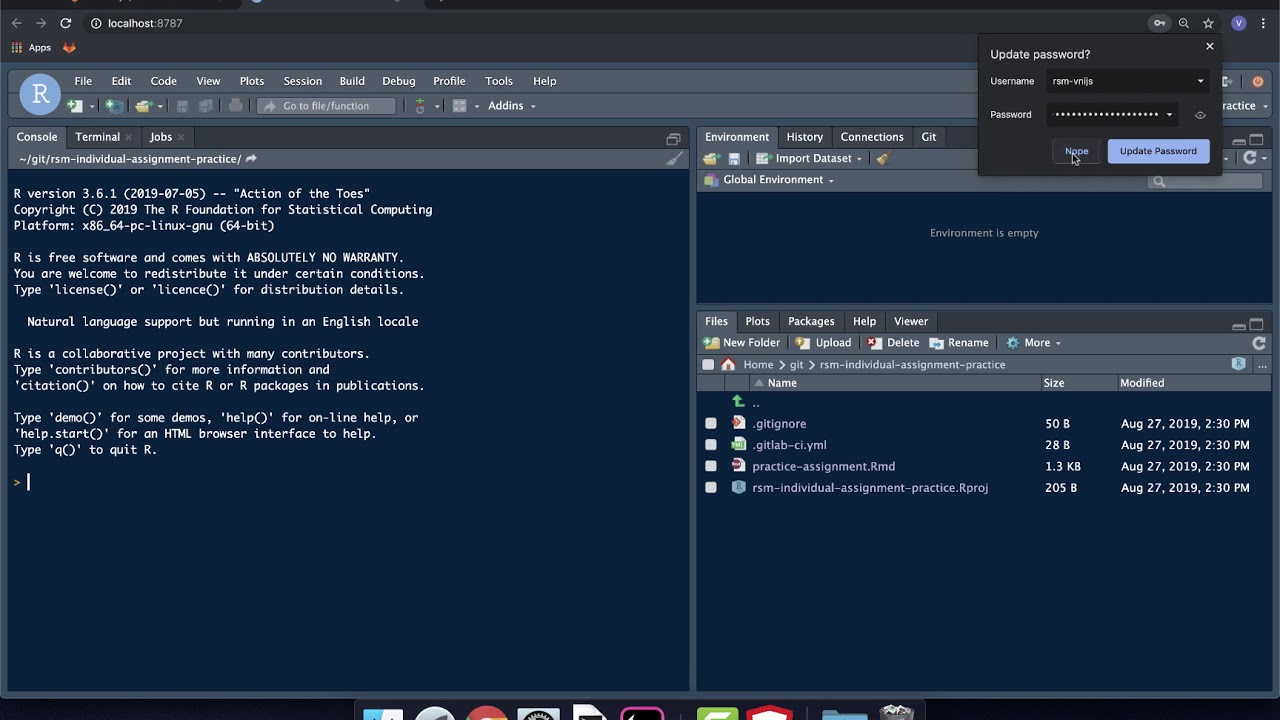
Task: Check the .gitignore file checkbox
Action: click(711, 424)
